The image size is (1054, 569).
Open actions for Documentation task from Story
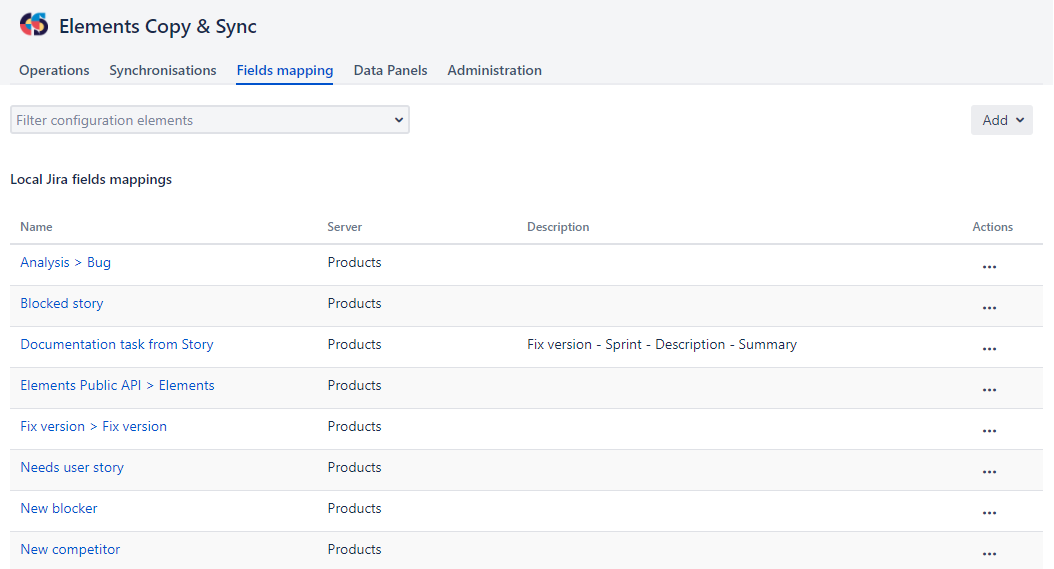[989, 349]
